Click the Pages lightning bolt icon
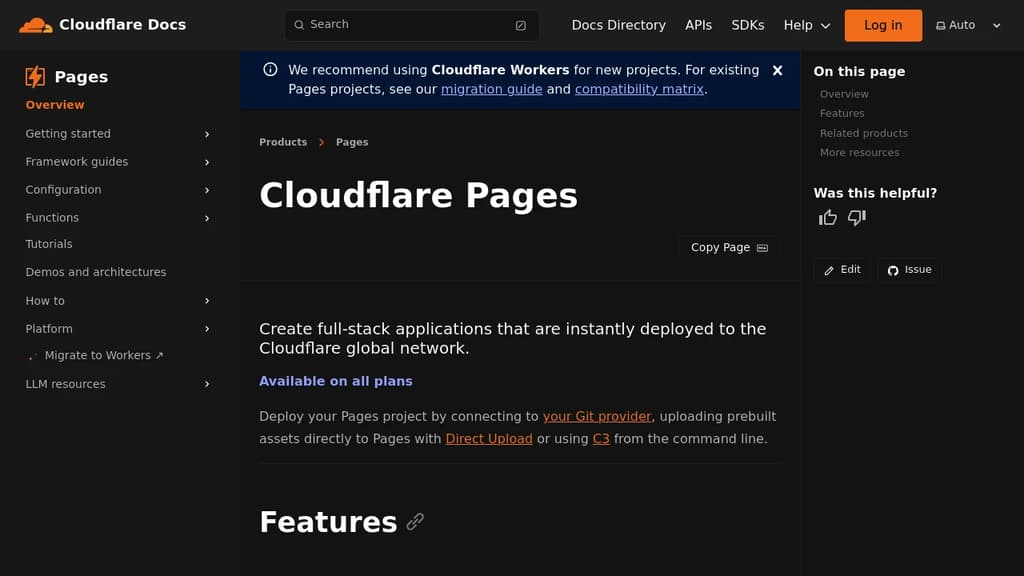The width and height of the screenshot is (1024, 576). 35,76
